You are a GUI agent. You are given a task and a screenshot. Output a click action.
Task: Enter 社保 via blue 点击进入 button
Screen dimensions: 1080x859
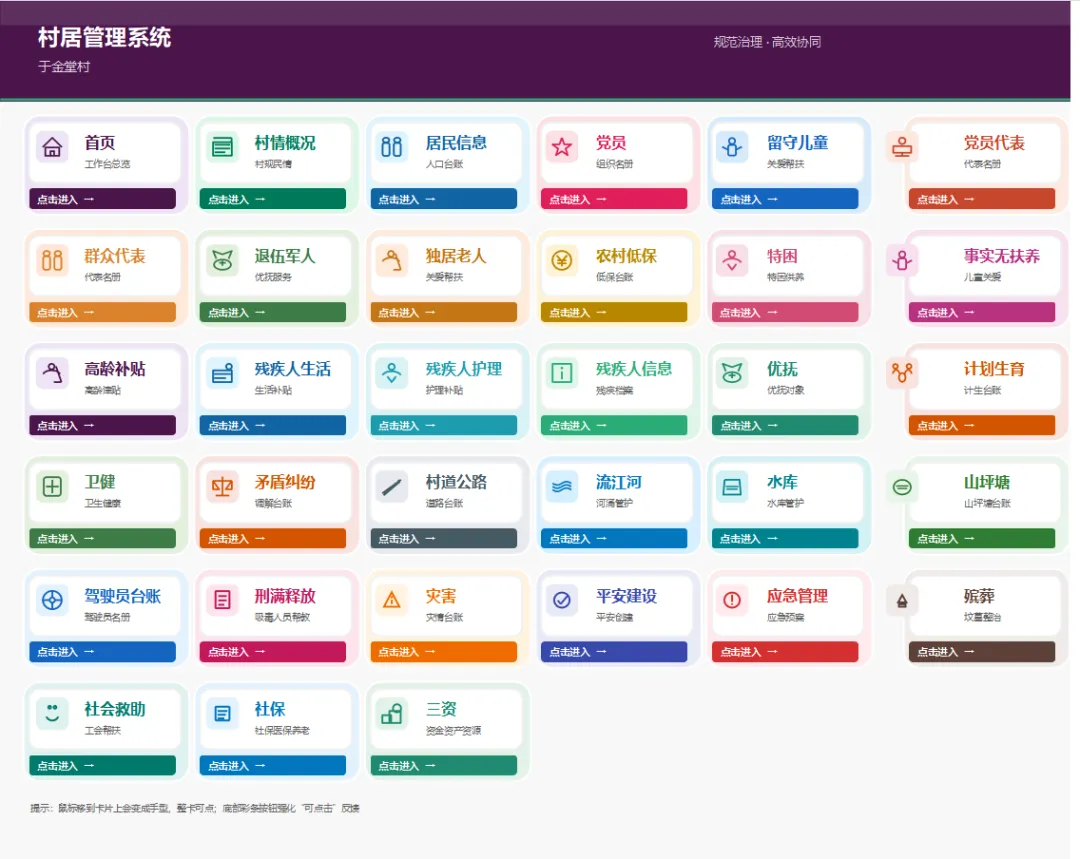[x=273, y=765]
